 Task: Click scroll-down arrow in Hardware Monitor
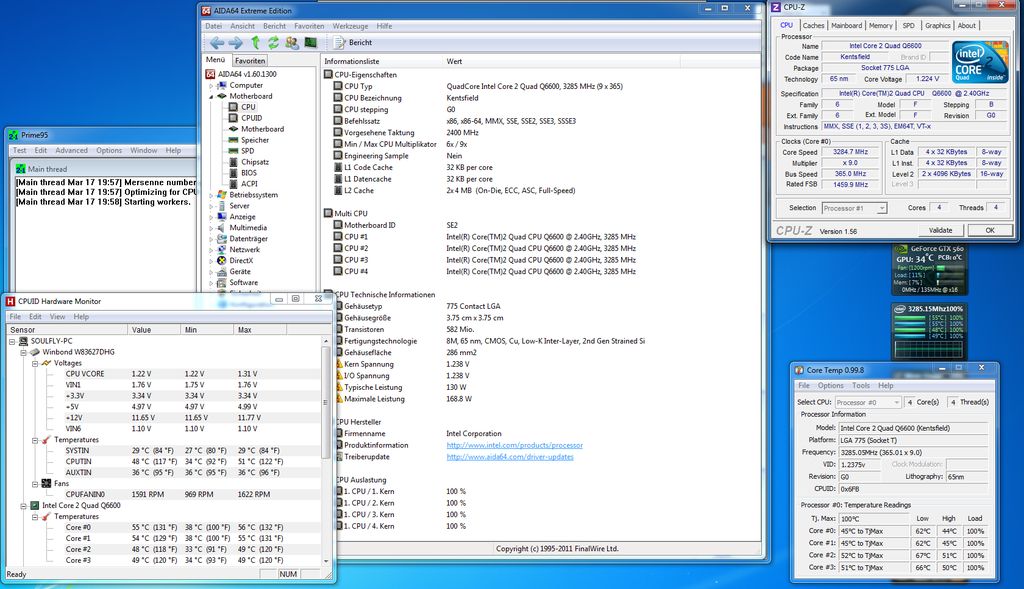tap(326, 560)
